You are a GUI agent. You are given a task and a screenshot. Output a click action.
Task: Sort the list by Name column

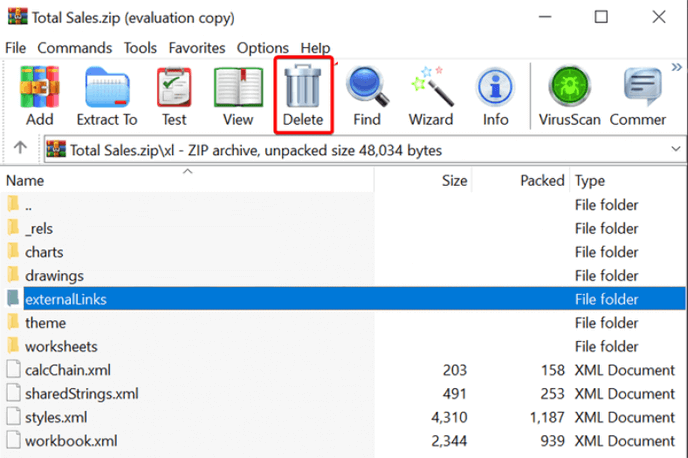(x=187, y=180)
